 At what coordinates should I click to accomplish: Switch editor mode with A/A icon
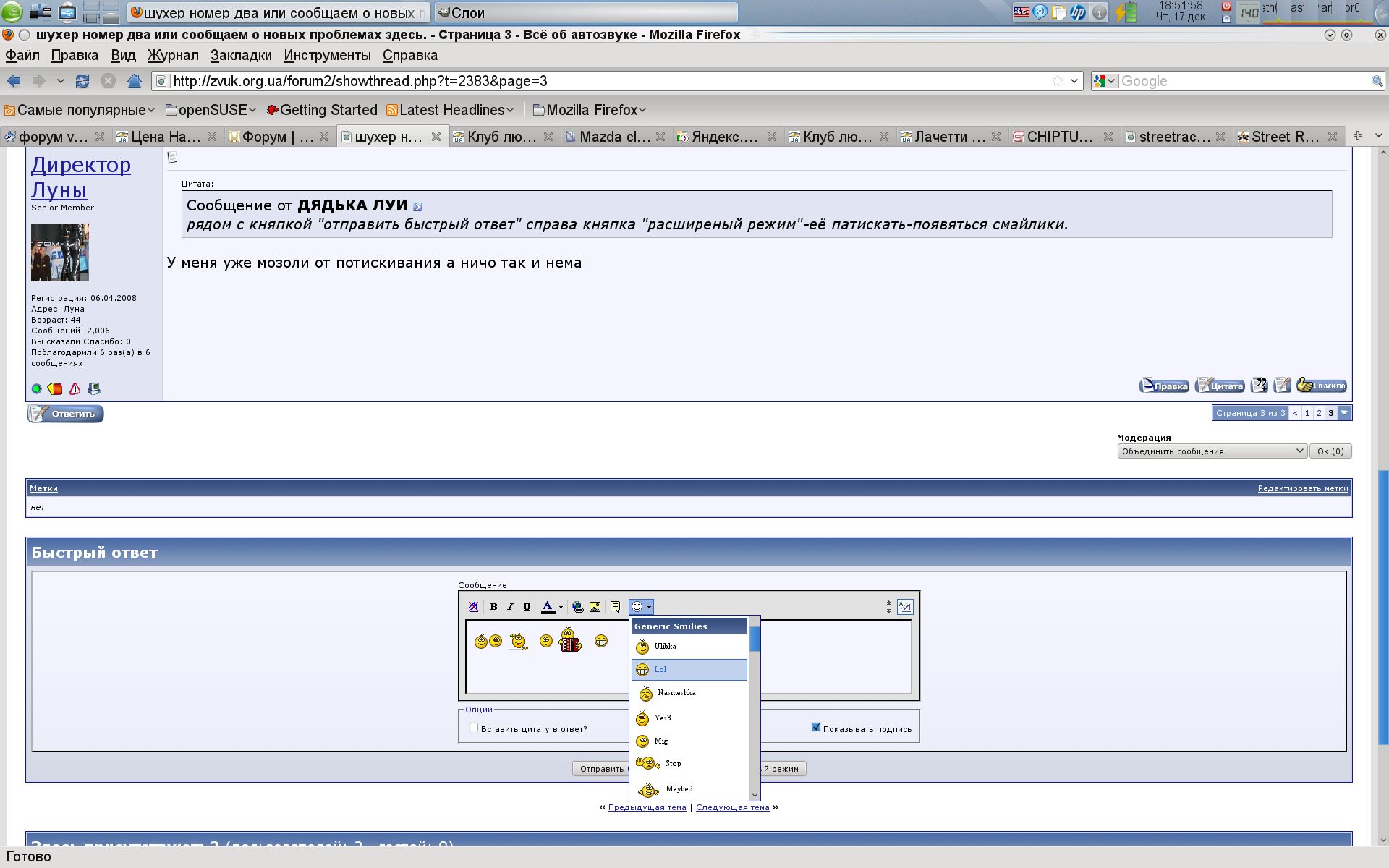904,607
